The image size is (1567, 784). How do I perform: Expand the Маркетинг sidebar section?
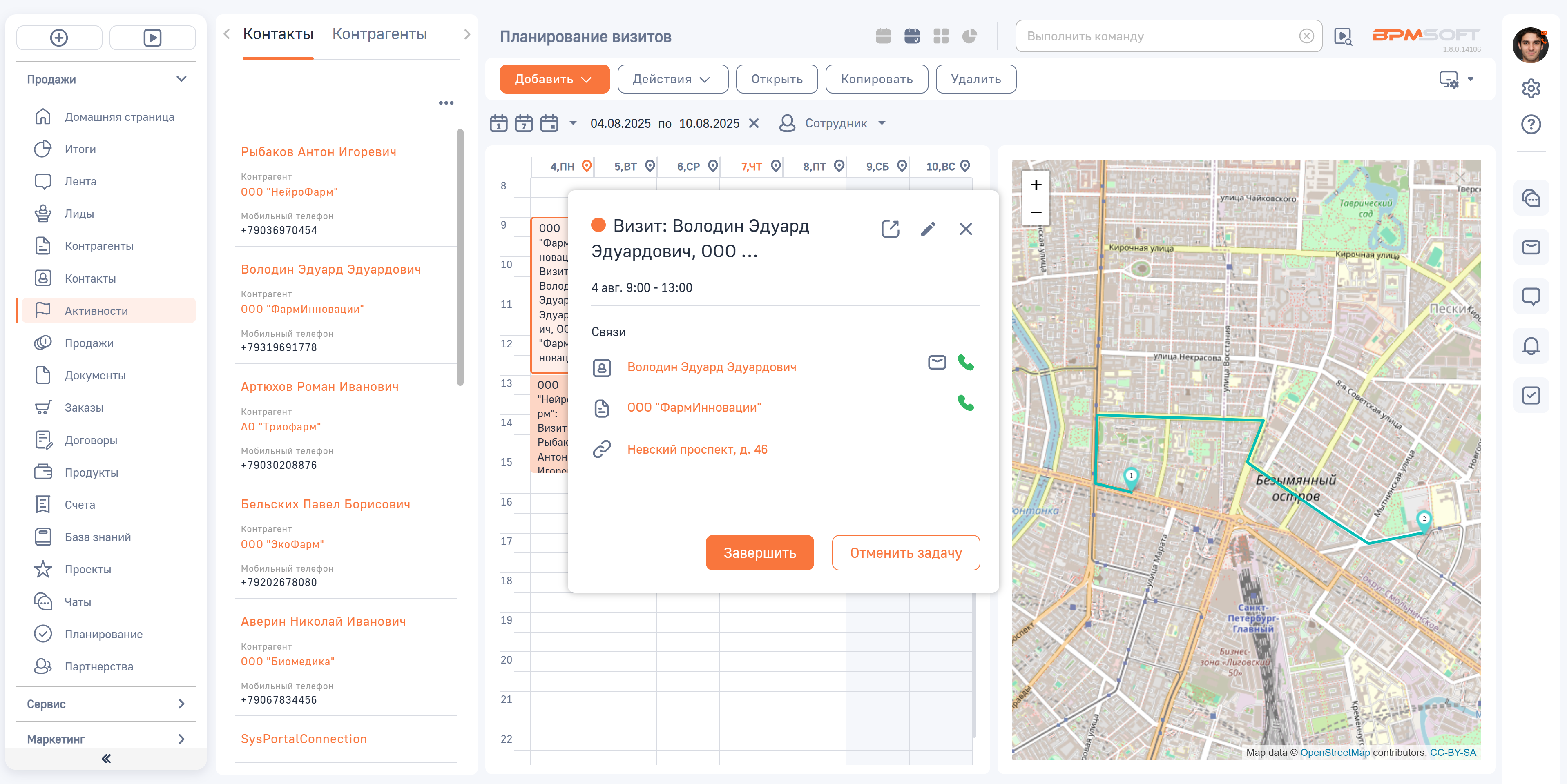click(x=106, y=739)
